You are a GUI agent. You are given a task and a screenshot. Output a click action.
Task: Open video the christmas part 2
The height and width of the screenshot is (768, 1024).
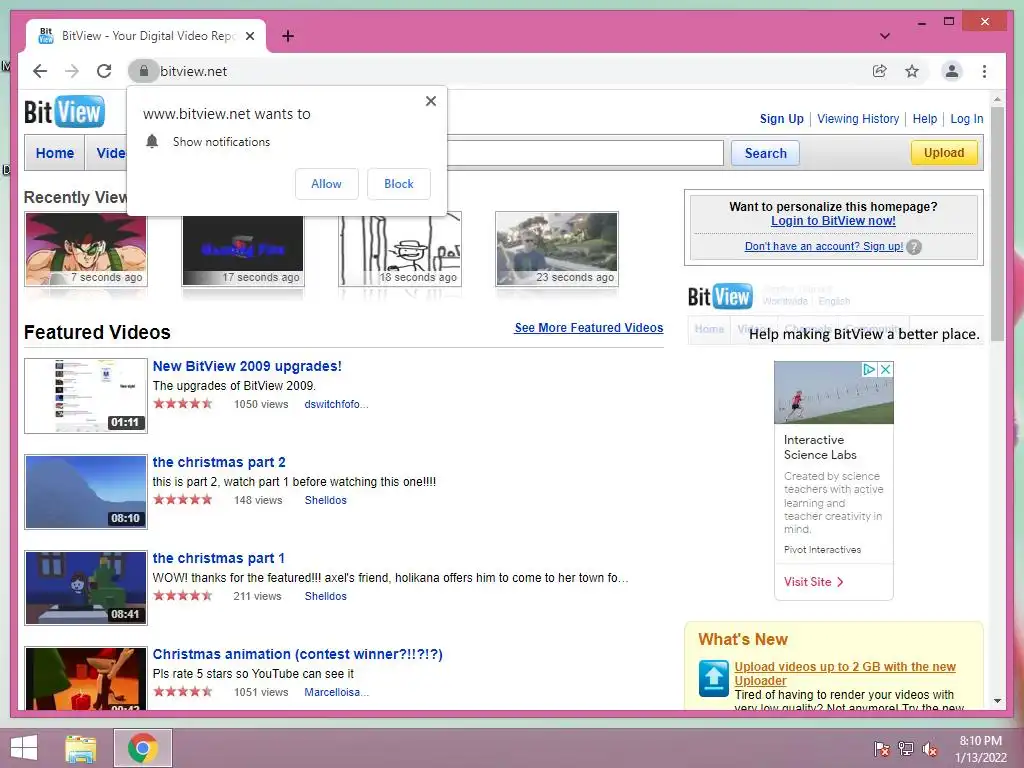[219, 462]
